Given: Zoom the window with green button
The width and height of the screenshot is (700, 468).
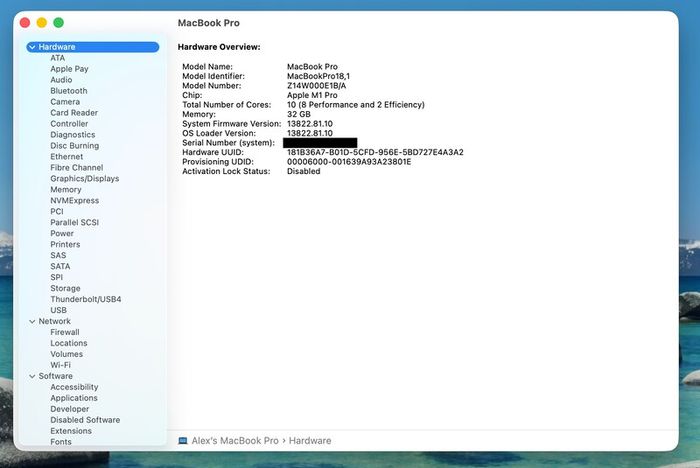Looking at the screenshot, I should (x=58, y=22).
